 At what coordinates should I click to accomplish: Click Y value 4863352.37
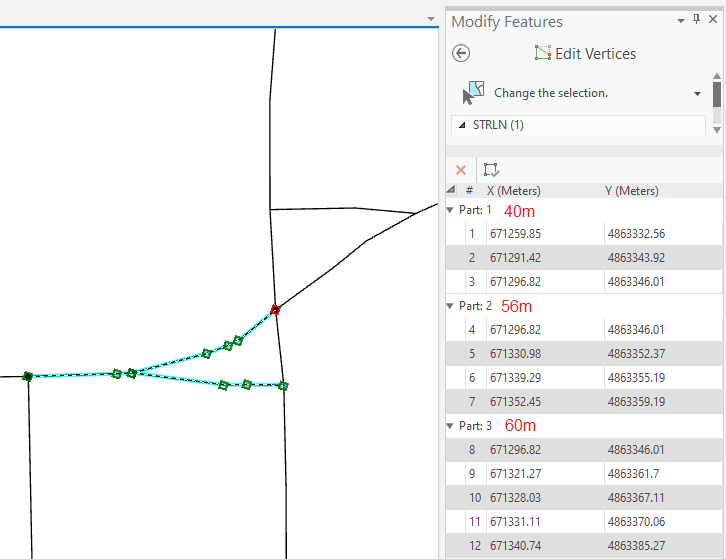[636, 354]
